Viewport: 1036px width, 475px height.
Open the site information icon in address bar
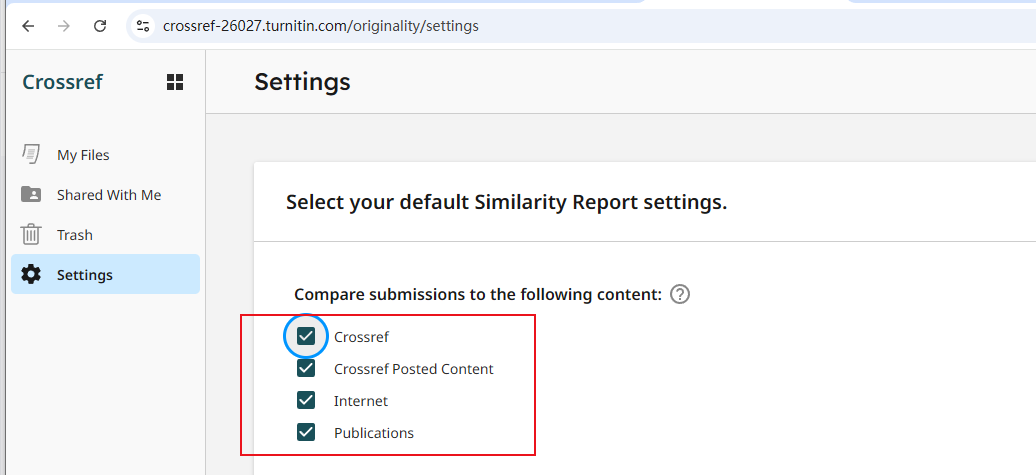point(143,26)
